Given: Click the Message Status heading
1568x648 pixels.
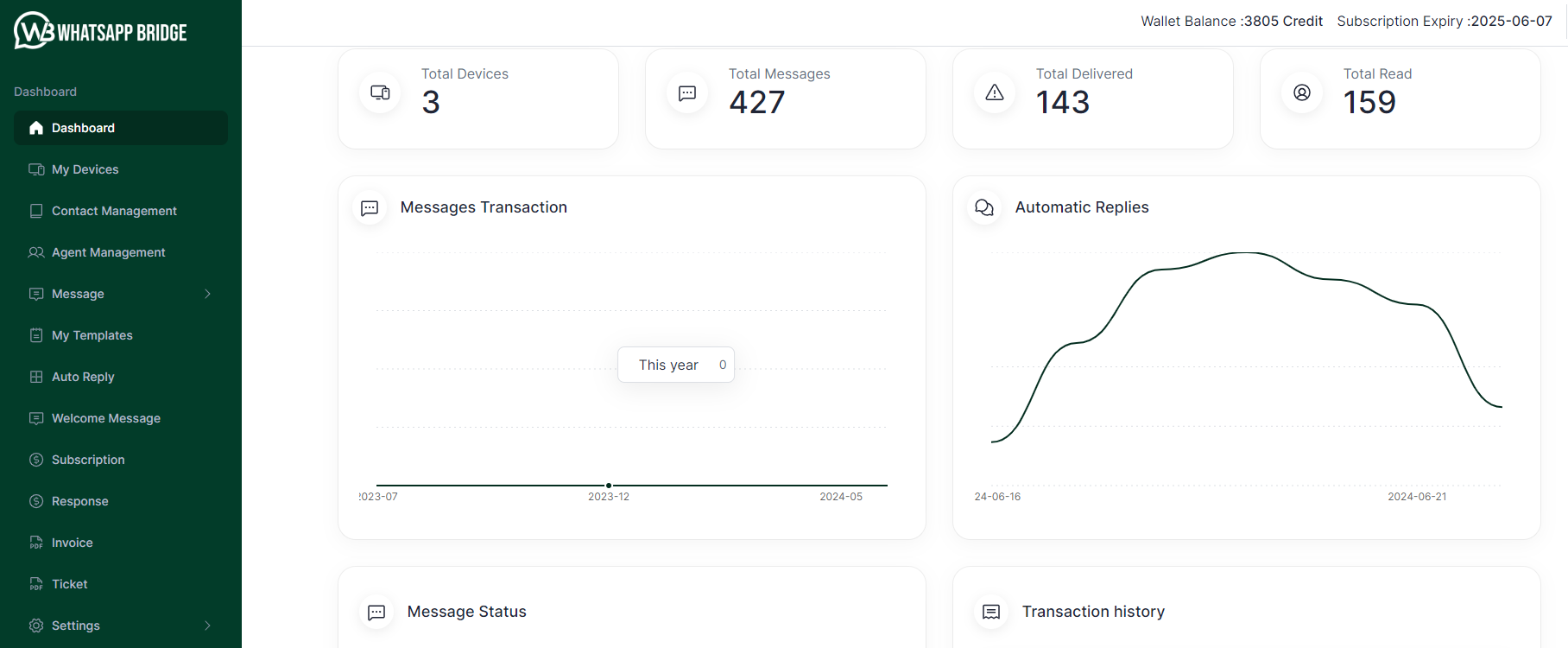Looking at the screenshot, I should pos(466,612).
